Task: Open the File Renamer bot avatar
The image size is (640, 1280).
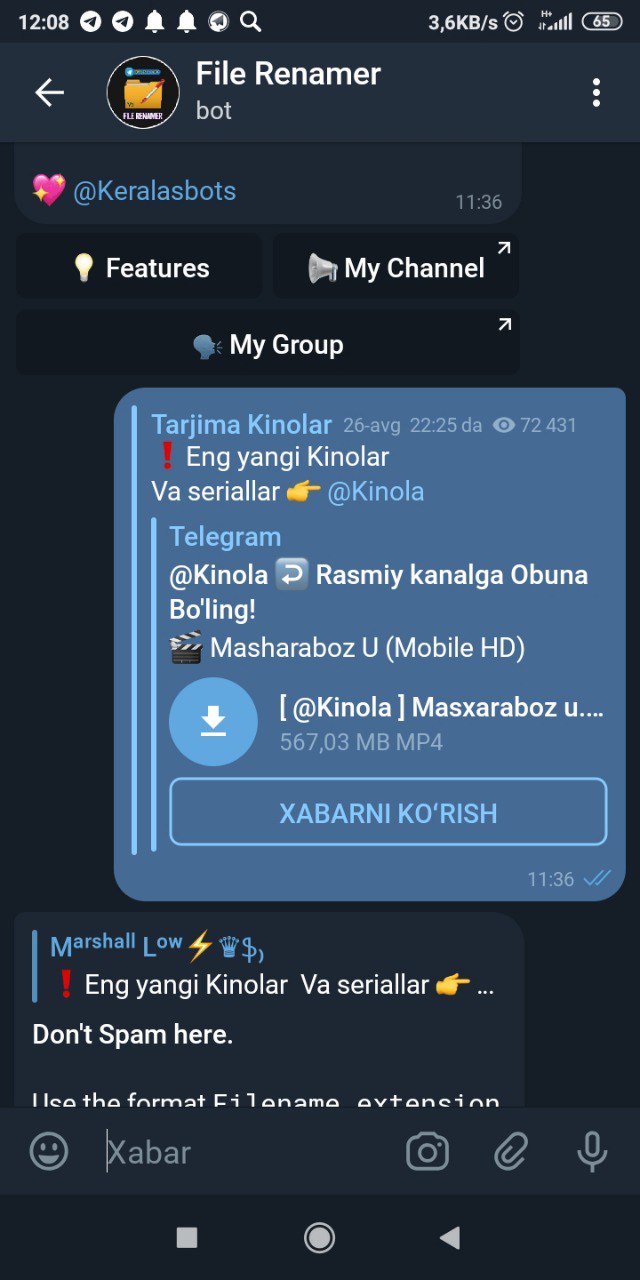Action: click(x=143, y=93)
